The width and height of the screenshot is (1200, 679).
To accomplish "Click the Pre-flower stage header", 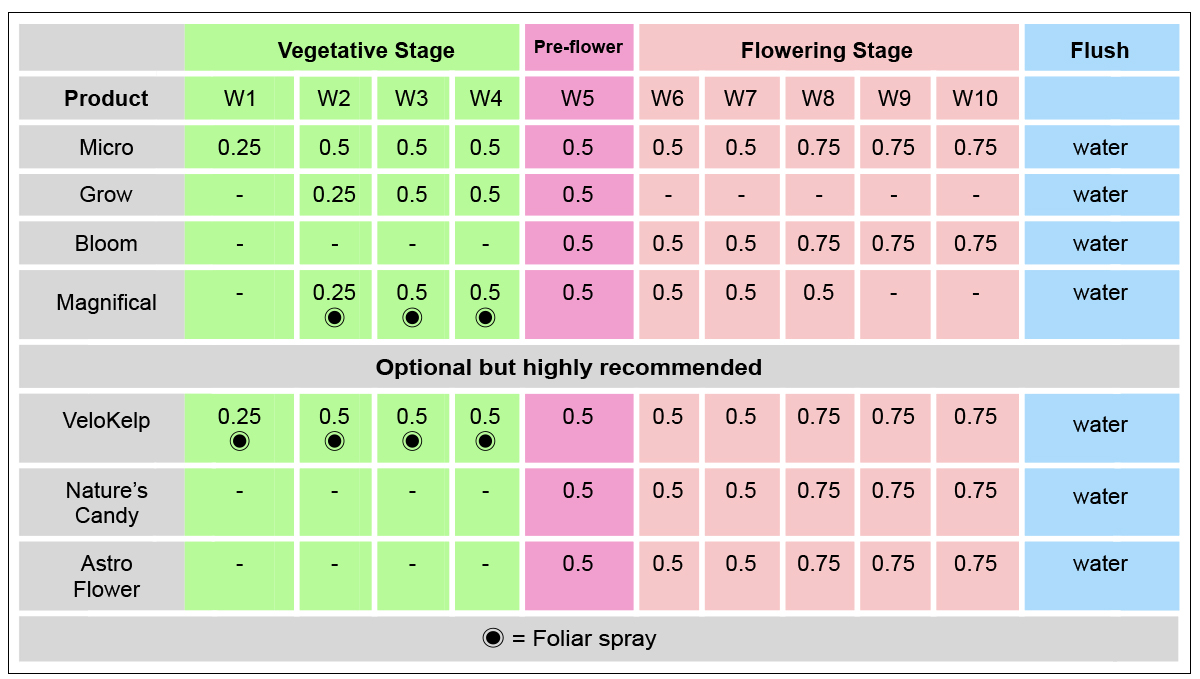I will point(578,47).
